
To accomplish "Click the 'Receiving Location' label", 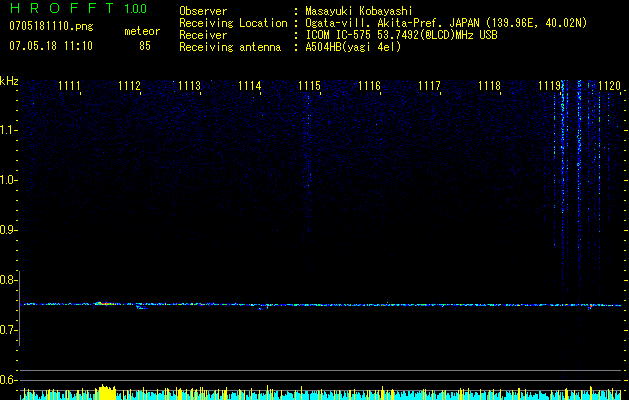I will click(233, 23).
